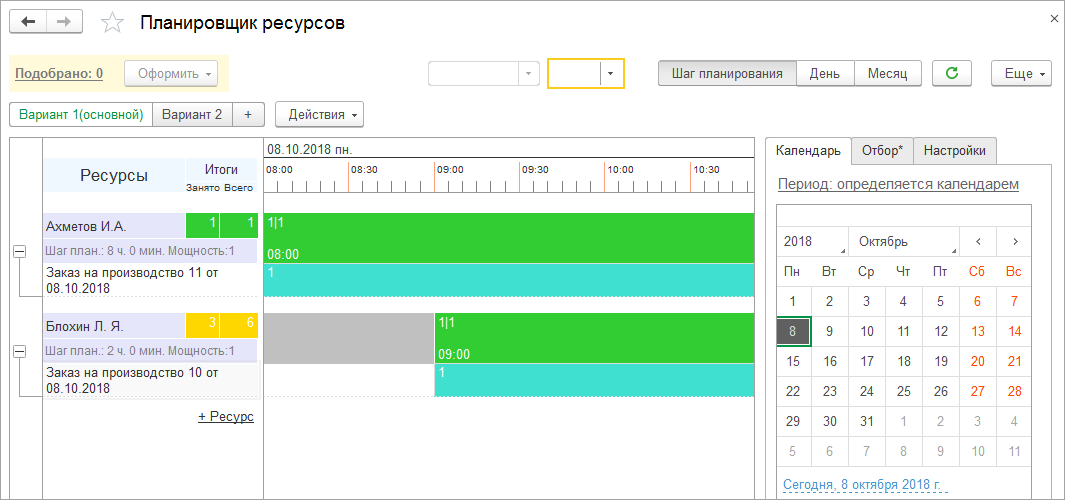Open the Действия dropdown menu
The height and width of the screenshot is (500, 1065).
click(x=319, y=114)
